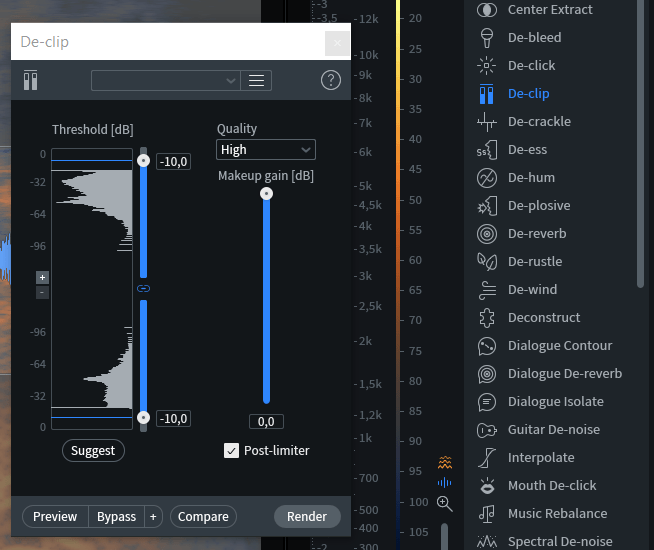Open the De-ess module icon
This screenshot has height=550, width=654.
point(487,150)
